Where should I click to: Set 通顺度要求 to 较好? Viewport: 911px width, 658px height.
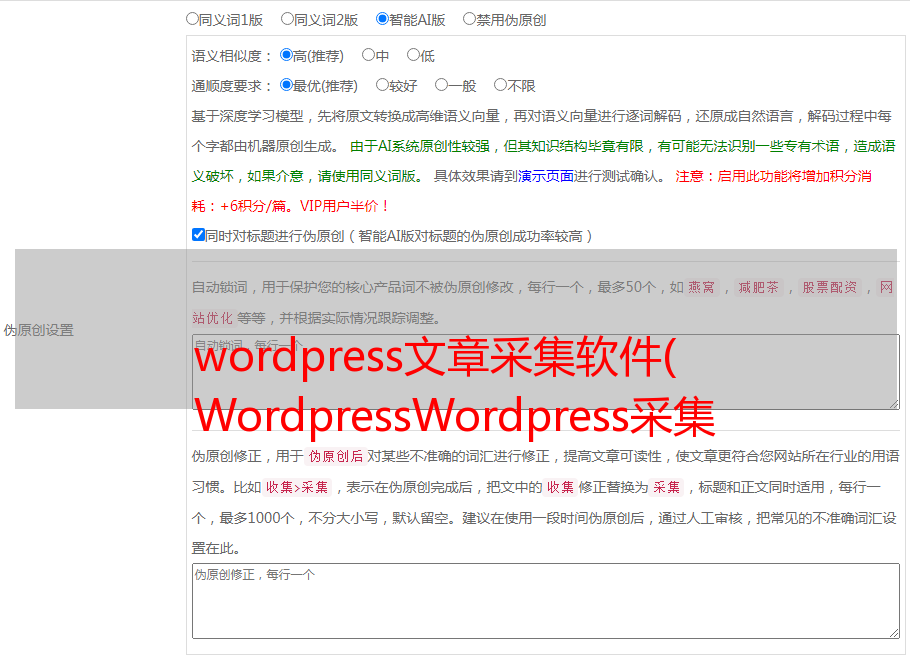pos(382,85)
